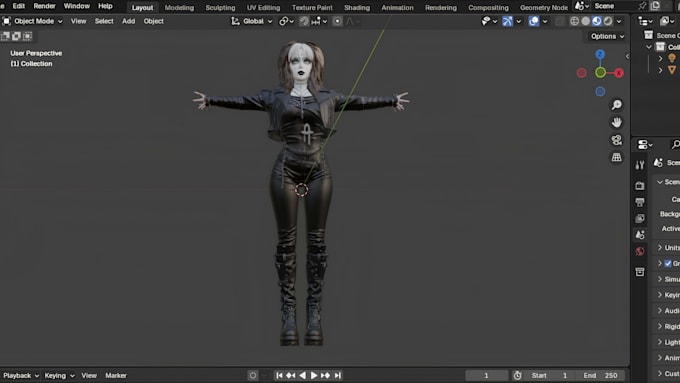This screenshot has height=383, width=680.
Task: Open the Select menu in viewport header
Action: coord(104,21)
